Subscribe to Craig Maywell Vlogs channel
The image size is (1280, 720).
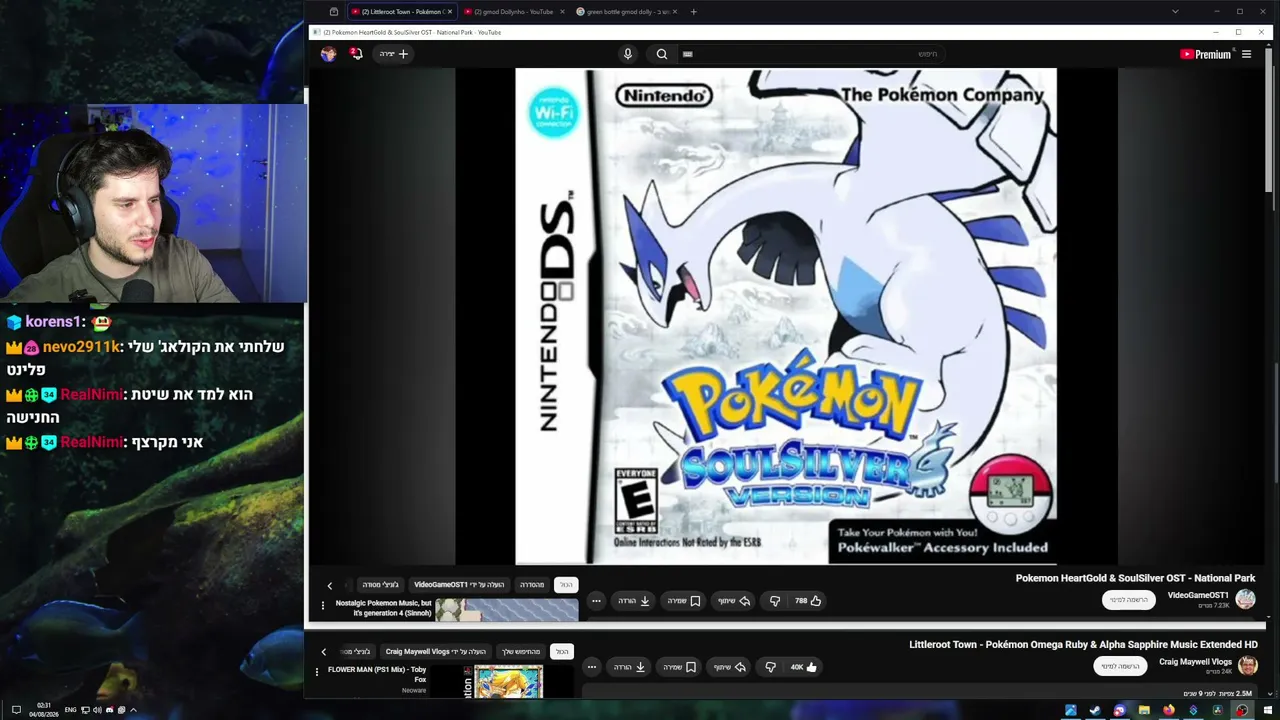point(1120,666)
